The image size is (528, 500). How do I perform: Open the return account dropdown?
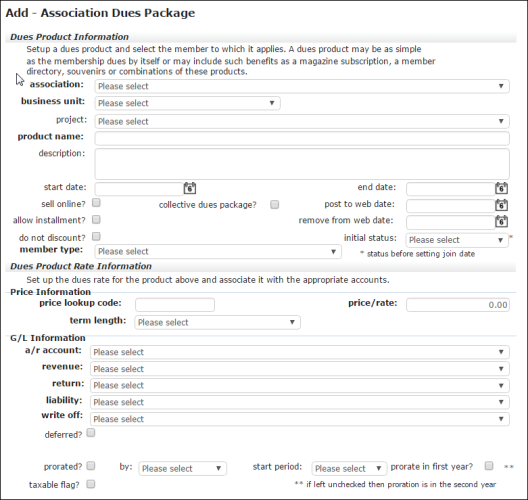tap(300, 386)
